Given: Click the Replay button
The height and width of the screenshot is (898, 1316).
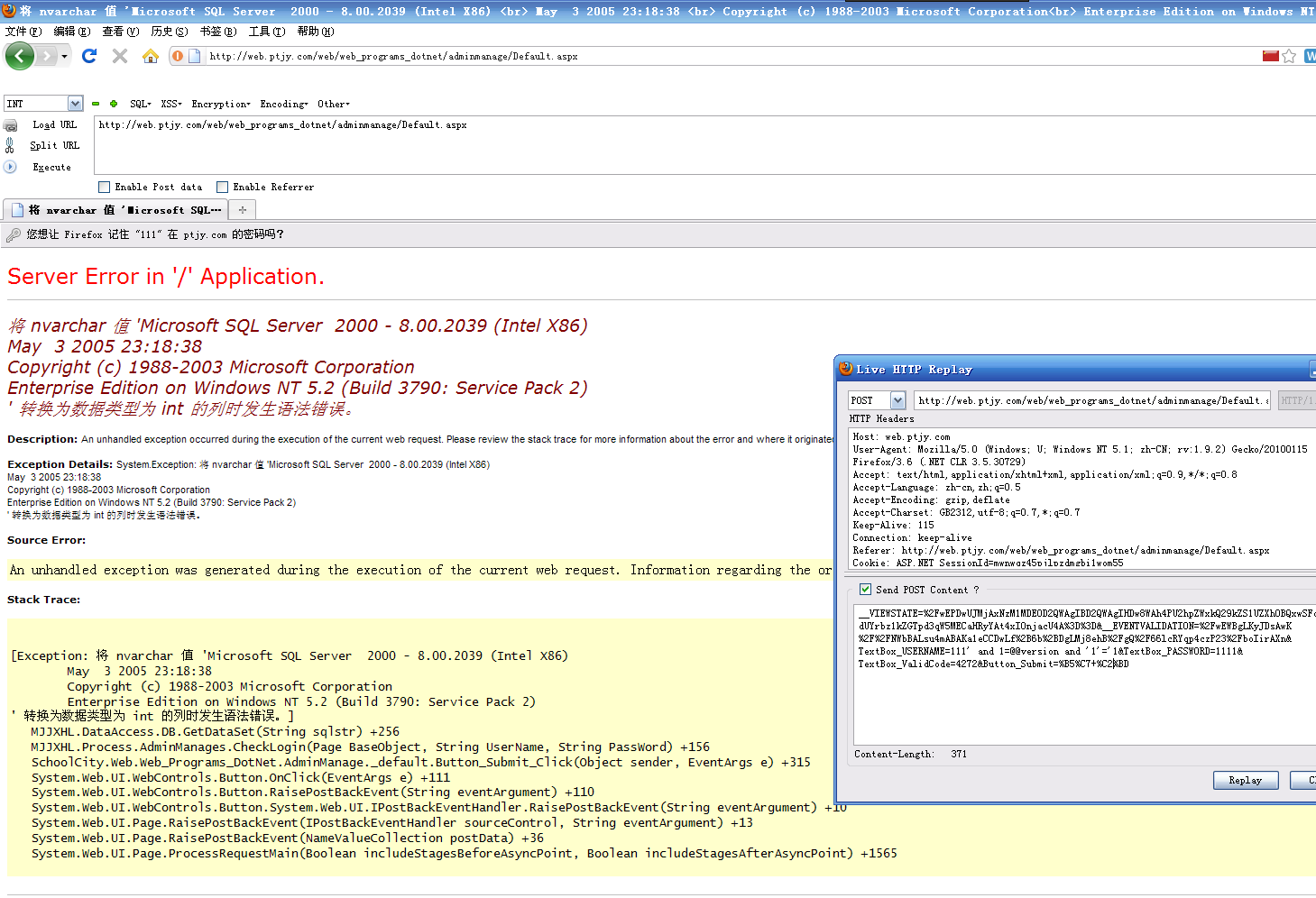Looking at the screenshot, I should point(1245,780).
